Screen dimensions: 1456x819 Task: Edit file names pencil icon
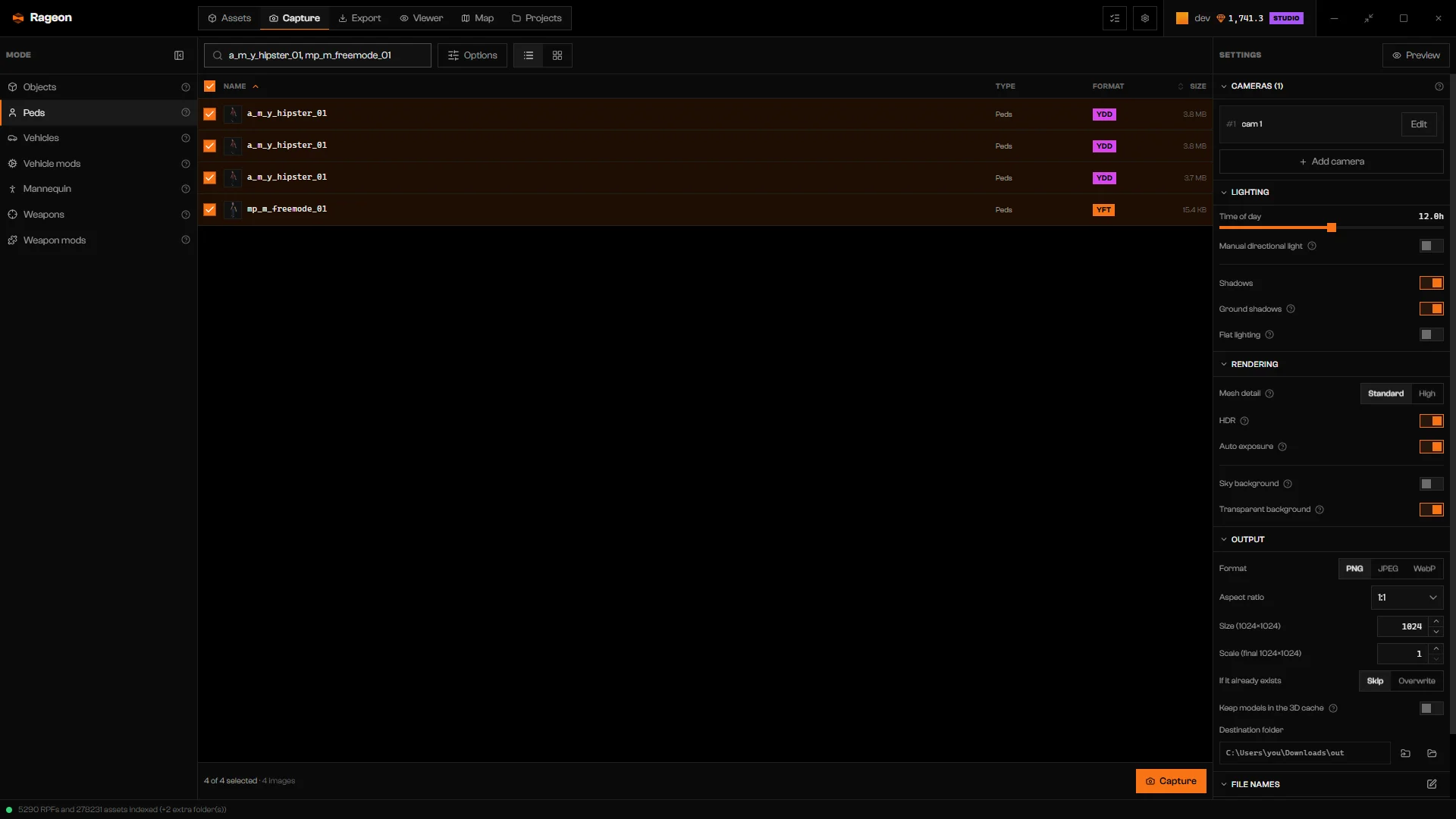1432,784
